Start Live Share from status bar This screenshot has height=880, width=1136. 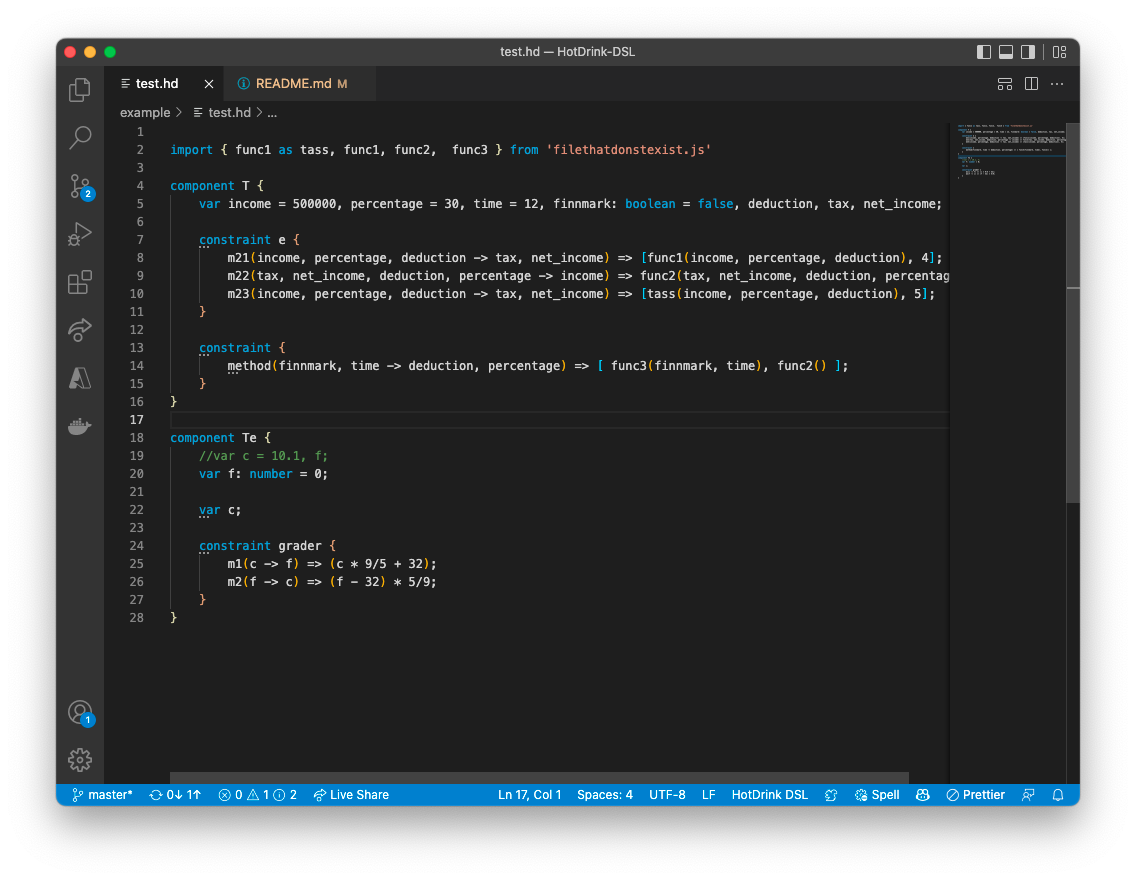coord(351,795)
